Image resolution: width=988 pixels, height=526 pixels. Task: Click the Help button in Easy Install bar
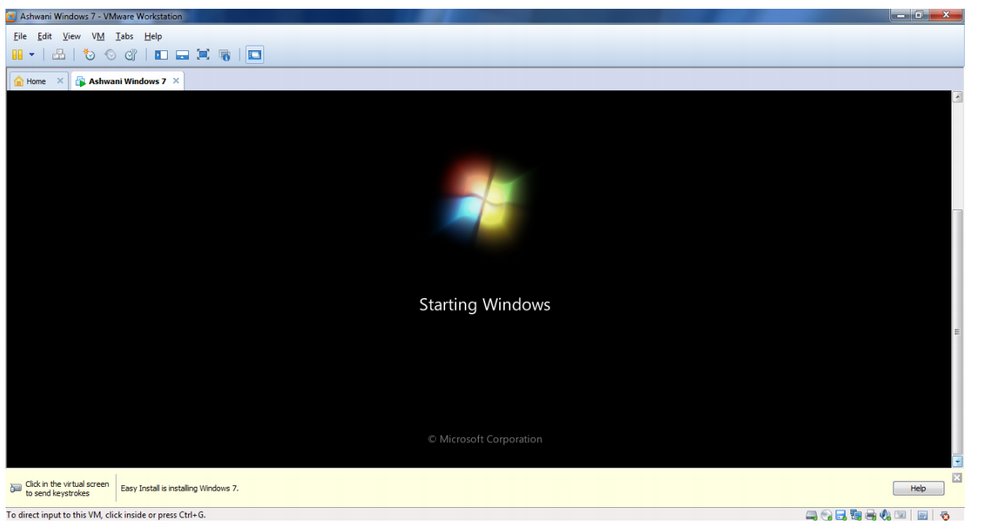pyautogui.click(x=917, y=489)
